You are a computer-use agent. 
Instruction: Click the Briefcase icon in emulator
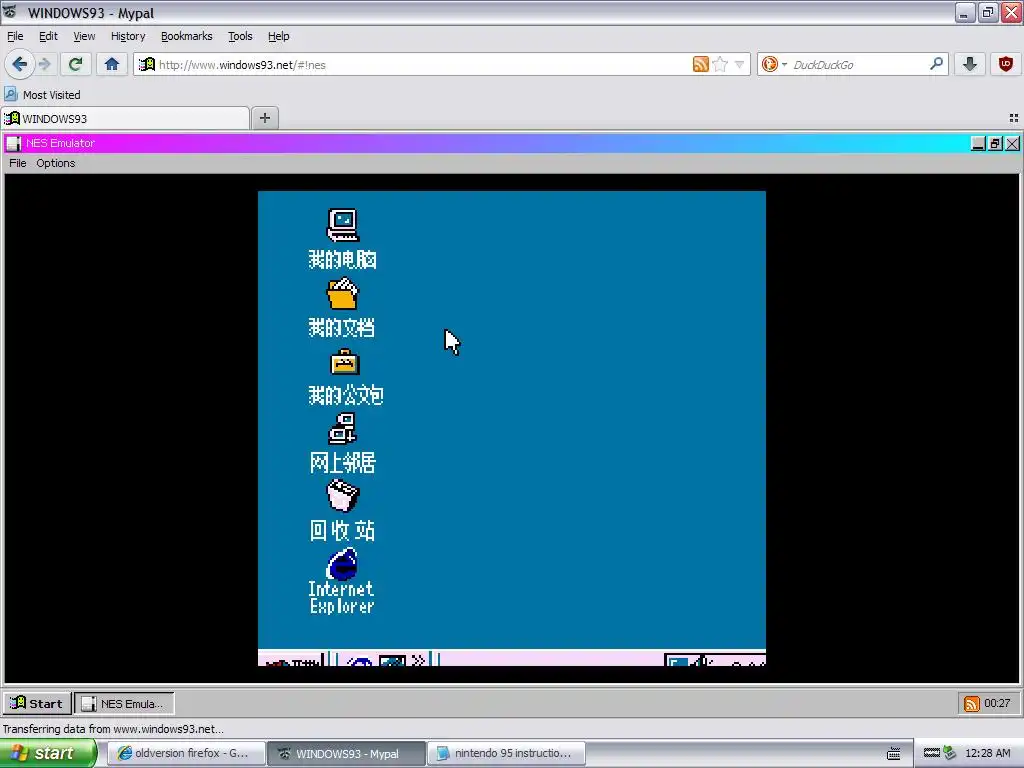(344, 362)
